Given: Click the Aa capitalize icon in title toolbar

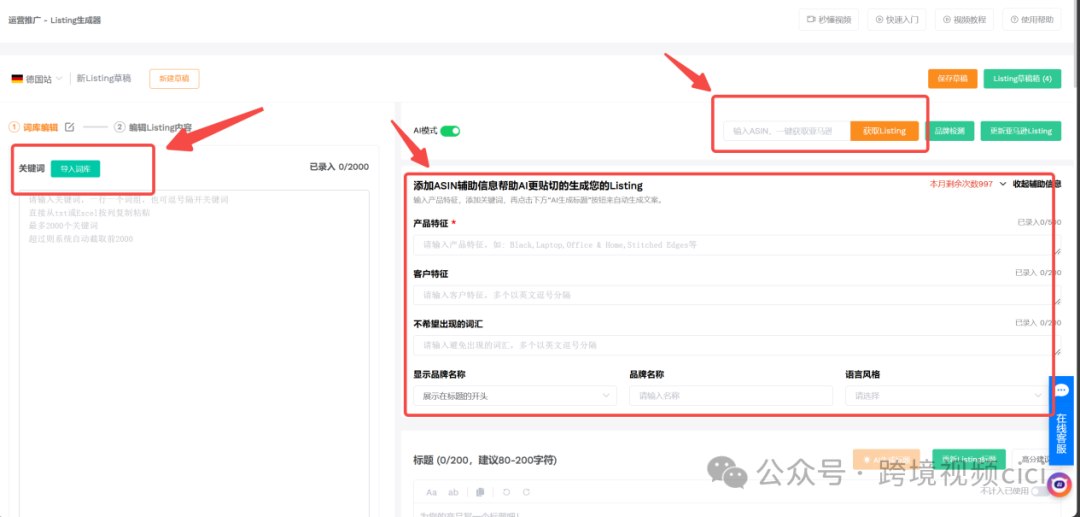Looking at the screenshot, I should click(431, 492).
